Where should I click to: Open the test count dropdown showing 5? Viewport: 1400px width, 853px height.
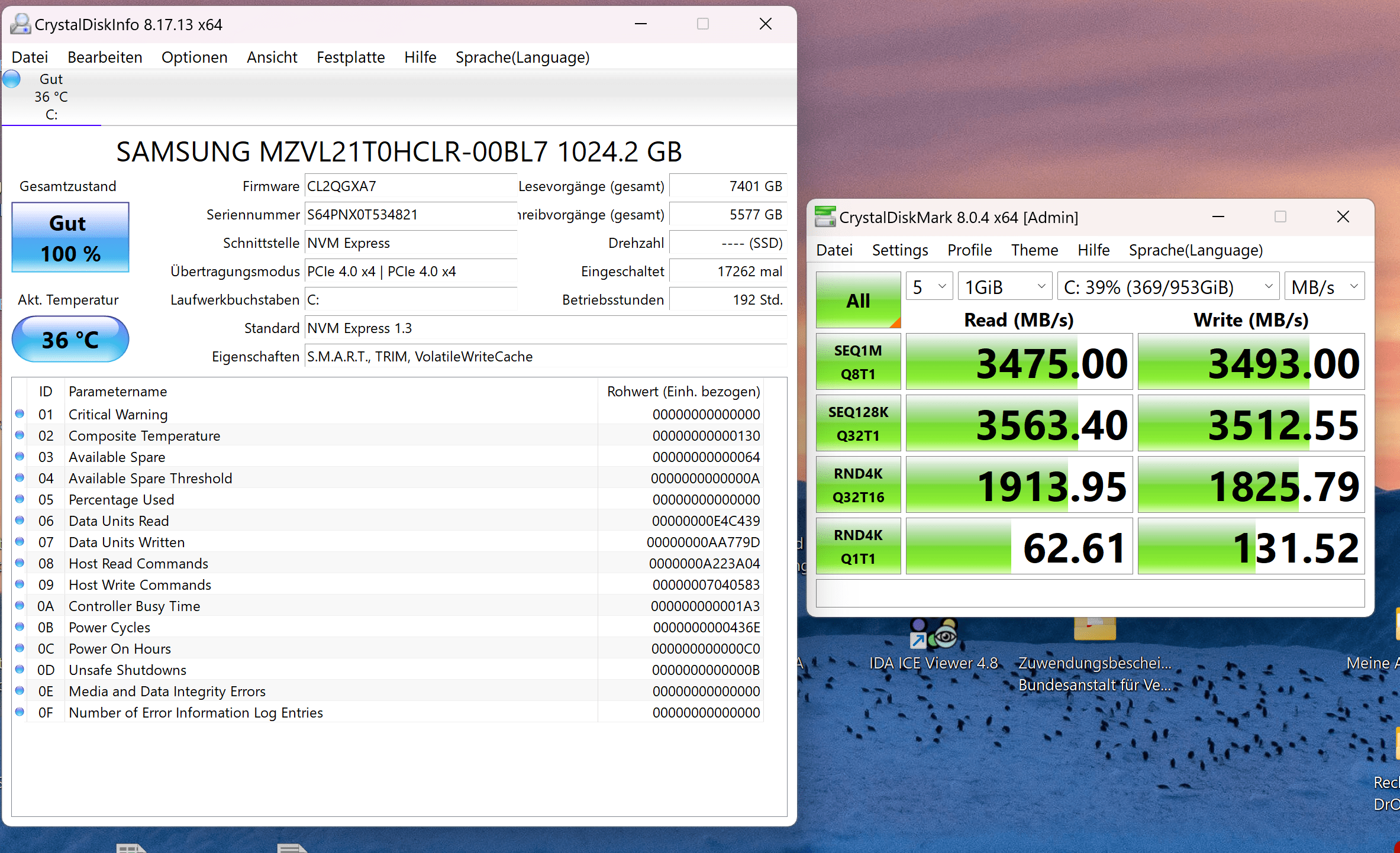[929, 287]
